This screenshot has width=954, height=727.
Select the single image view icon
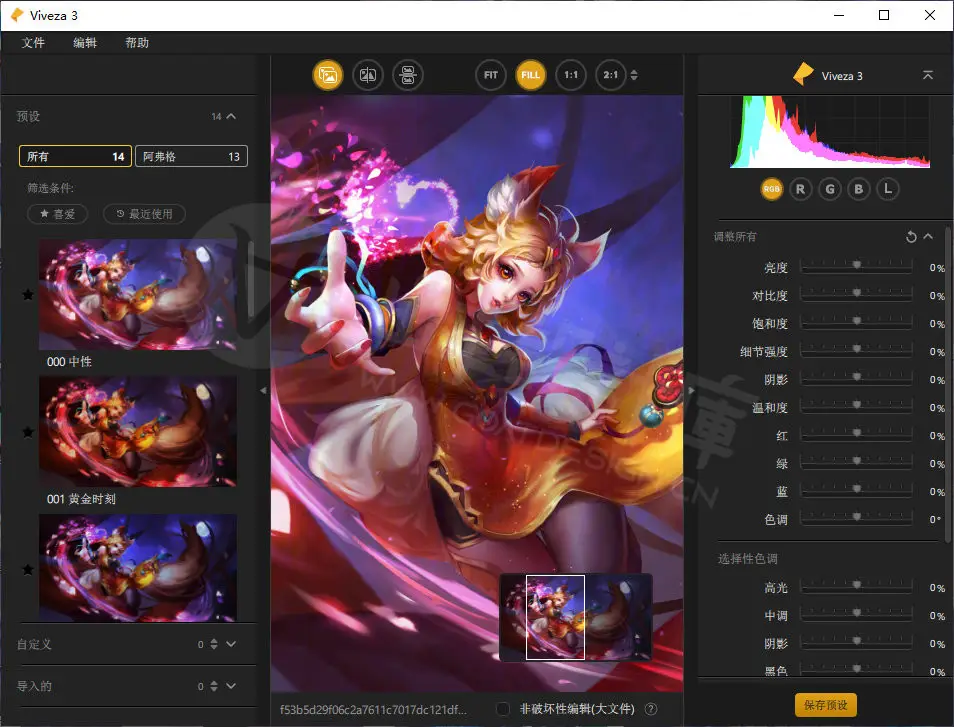coord(328,75)
